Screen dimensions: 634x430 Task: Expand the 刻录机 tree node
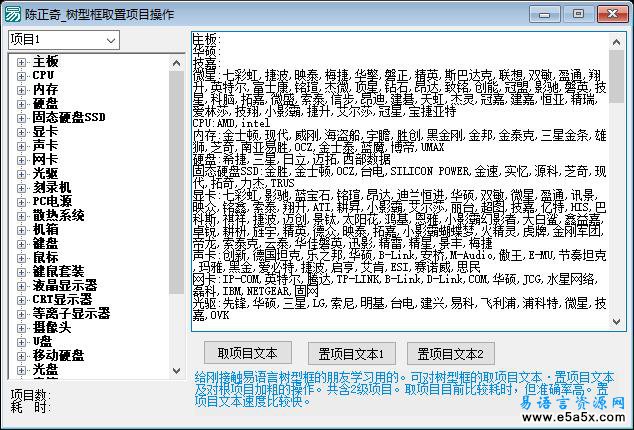21,188
